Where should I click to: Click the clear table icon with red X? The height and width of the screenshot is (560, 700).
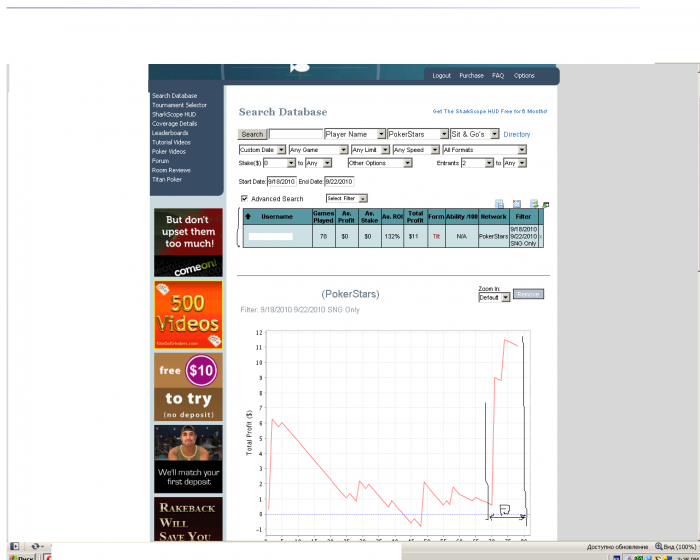(517, 204)
